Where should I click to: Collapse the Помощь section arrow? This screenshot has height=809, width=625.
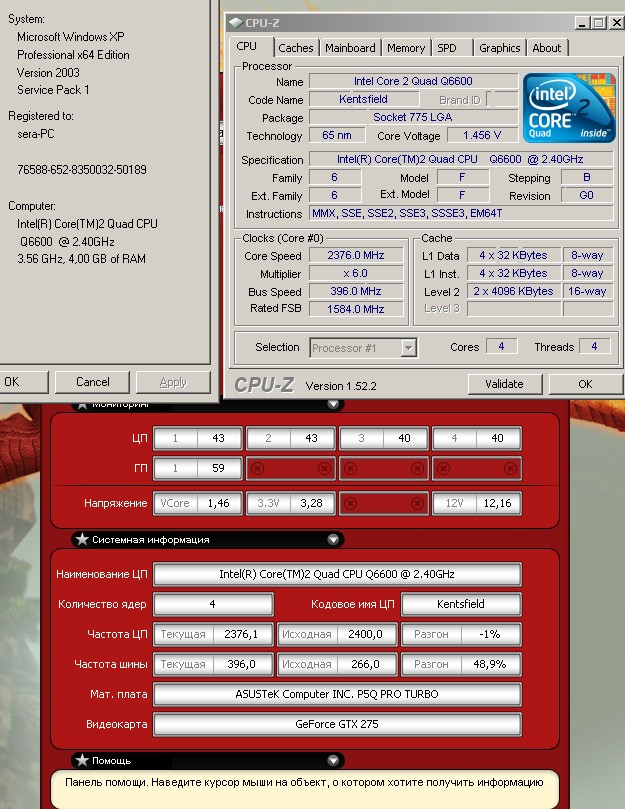coord(333,760)
